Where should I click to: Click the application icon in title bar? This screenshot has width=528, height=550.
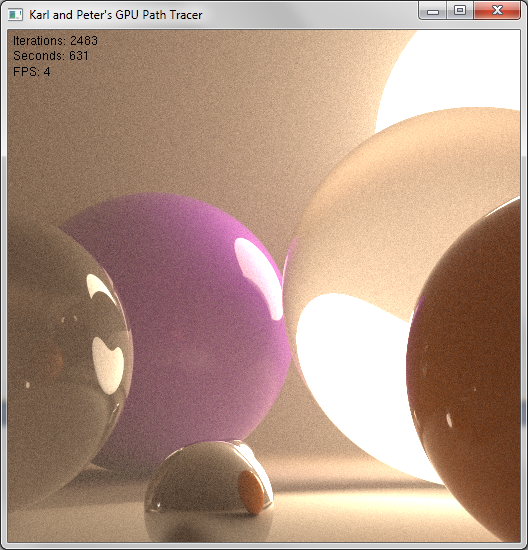click(x=15, y=15)
